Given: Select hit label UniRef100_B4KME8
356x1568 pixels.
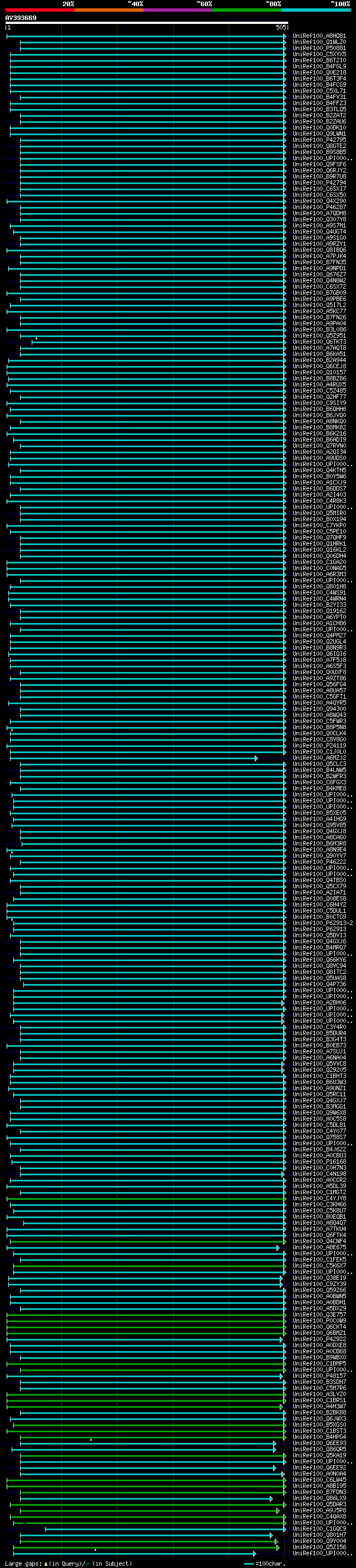Looking at the screenshot, I should [x=319, y=788].
